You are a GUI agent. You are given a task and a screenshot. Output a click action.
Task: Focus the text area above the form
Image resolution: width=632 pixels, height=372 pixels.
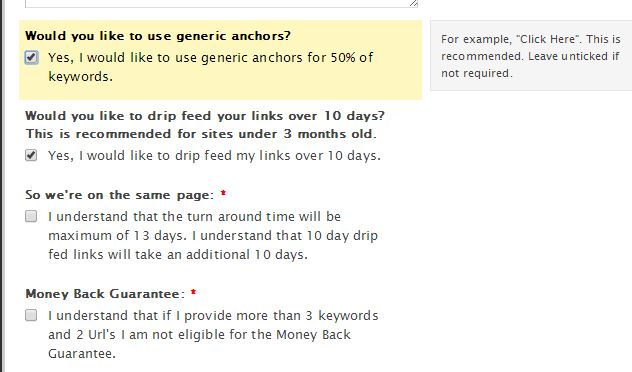click(221, 3)
